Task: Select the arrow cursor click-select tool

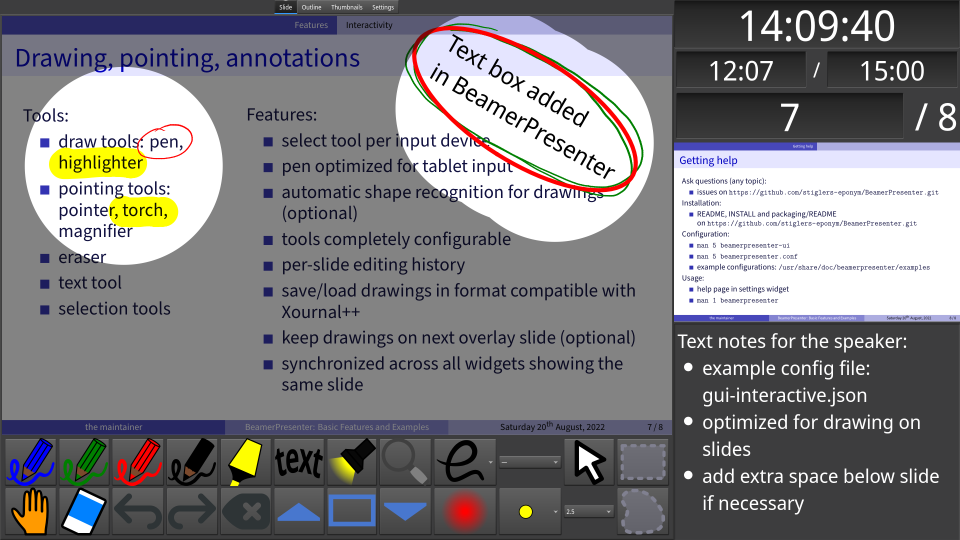Action: [x=589, y=462]
